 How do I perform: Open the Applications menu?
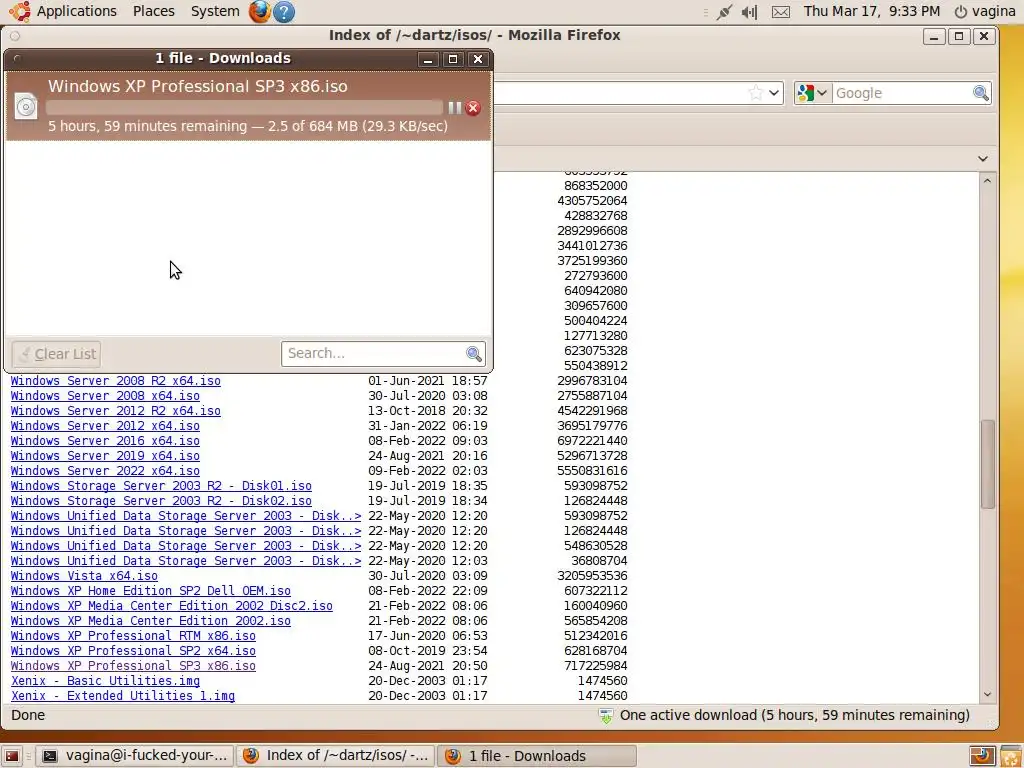(76, 11)
